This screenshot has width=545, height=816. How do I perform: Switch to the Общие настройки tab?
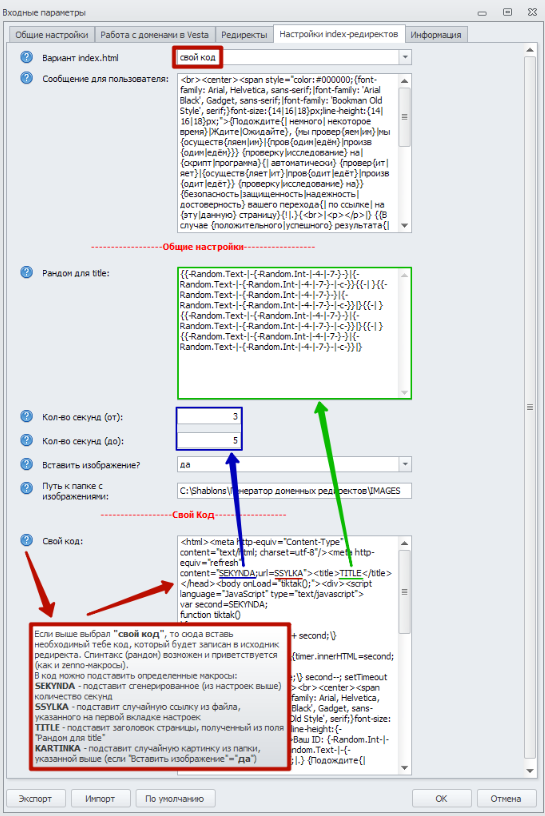click(52, 35)
